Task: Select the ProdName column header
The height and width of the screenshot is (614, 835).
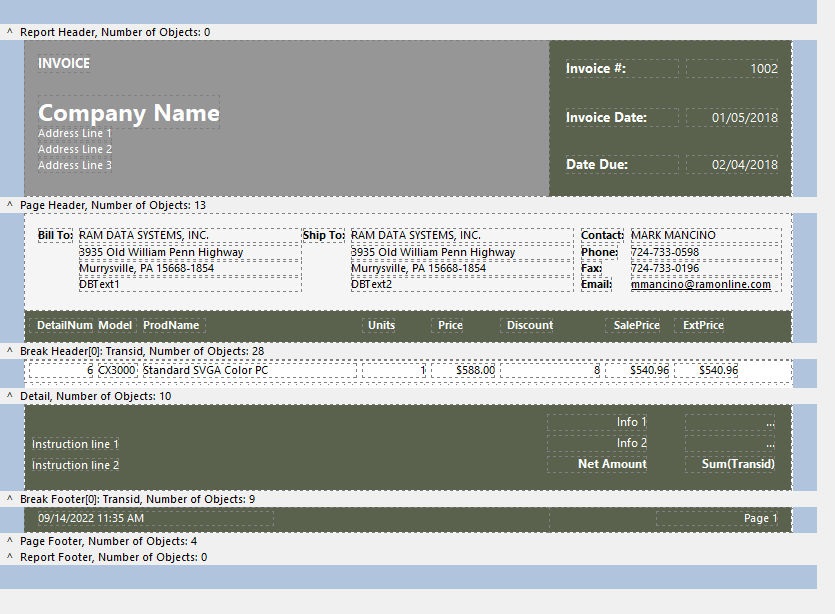Action: 174,325
